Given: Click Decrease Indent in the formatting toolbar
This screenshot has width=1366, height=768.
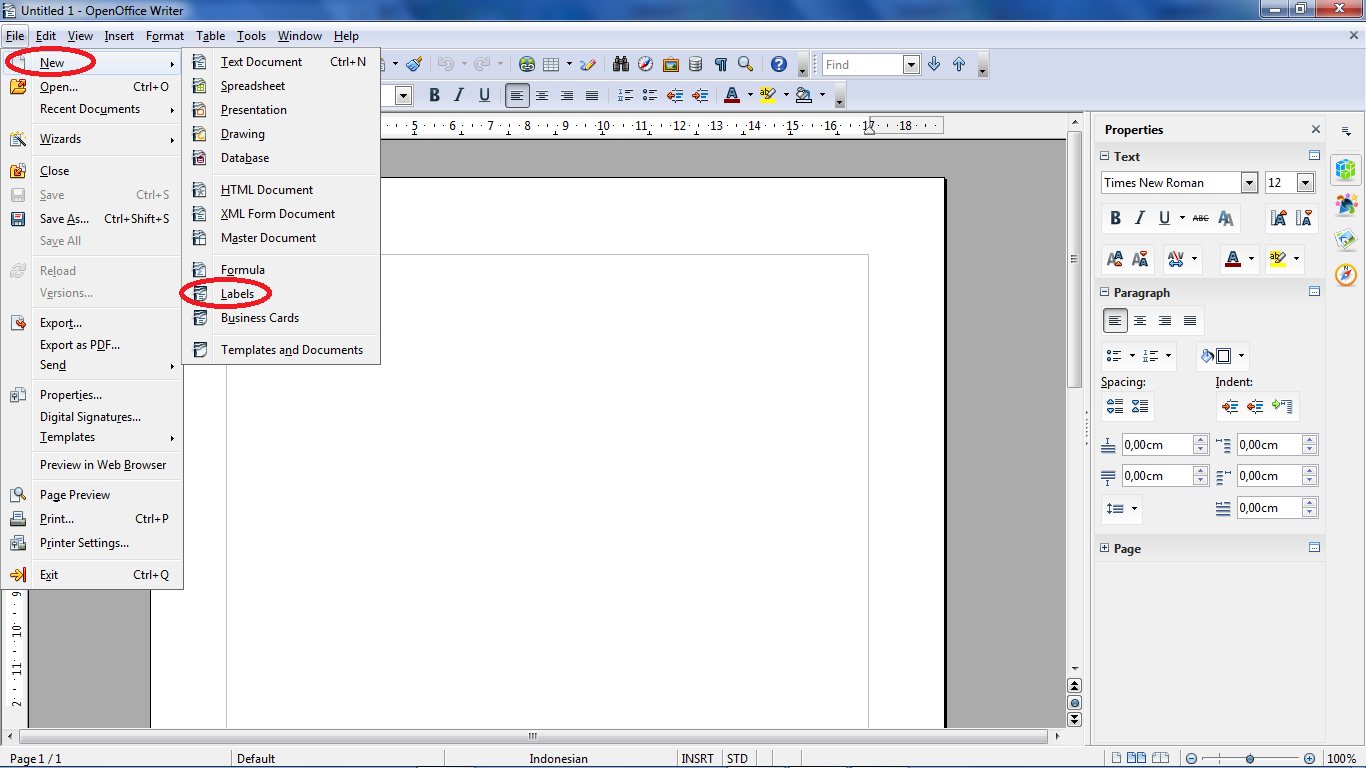Looking at the screenshot, I should 675,96.
